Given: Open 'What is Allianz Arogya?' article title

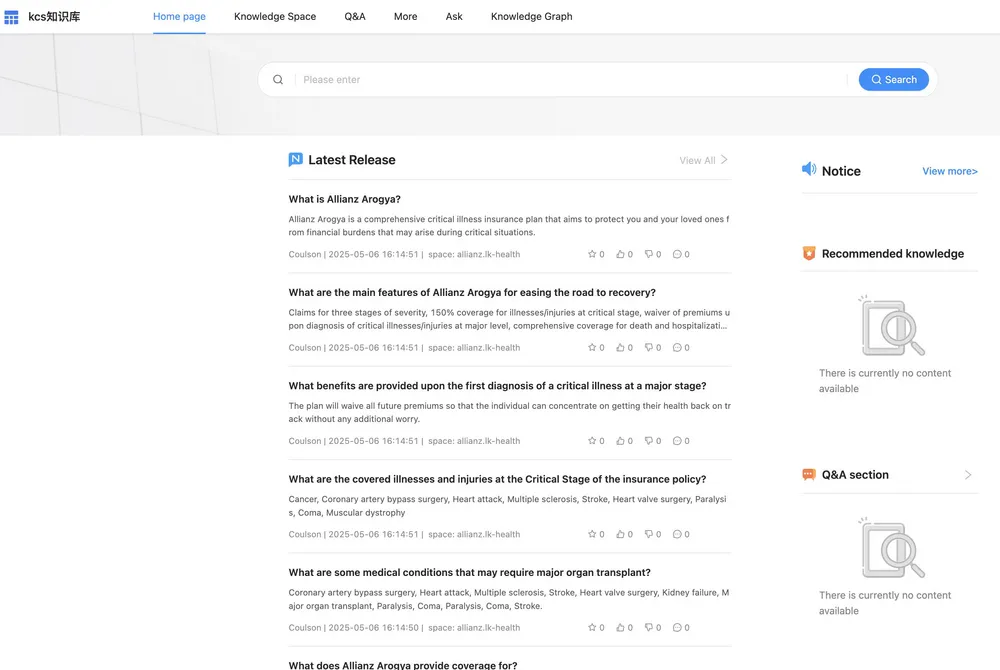Looking at the screenshot, I should pos(344,199).
